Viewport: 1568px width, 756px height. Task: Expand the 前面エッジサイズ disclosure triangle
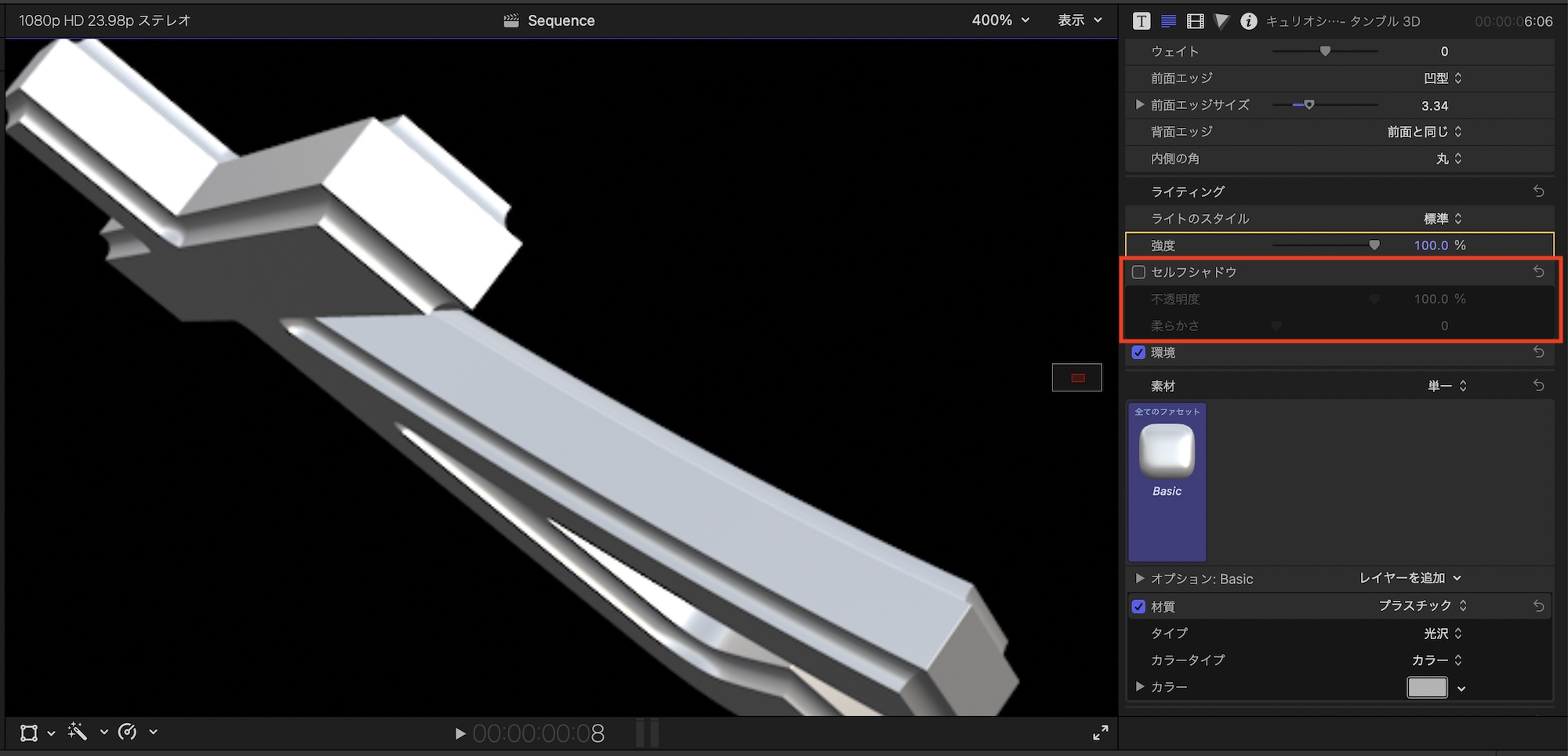click(1140, 105)
